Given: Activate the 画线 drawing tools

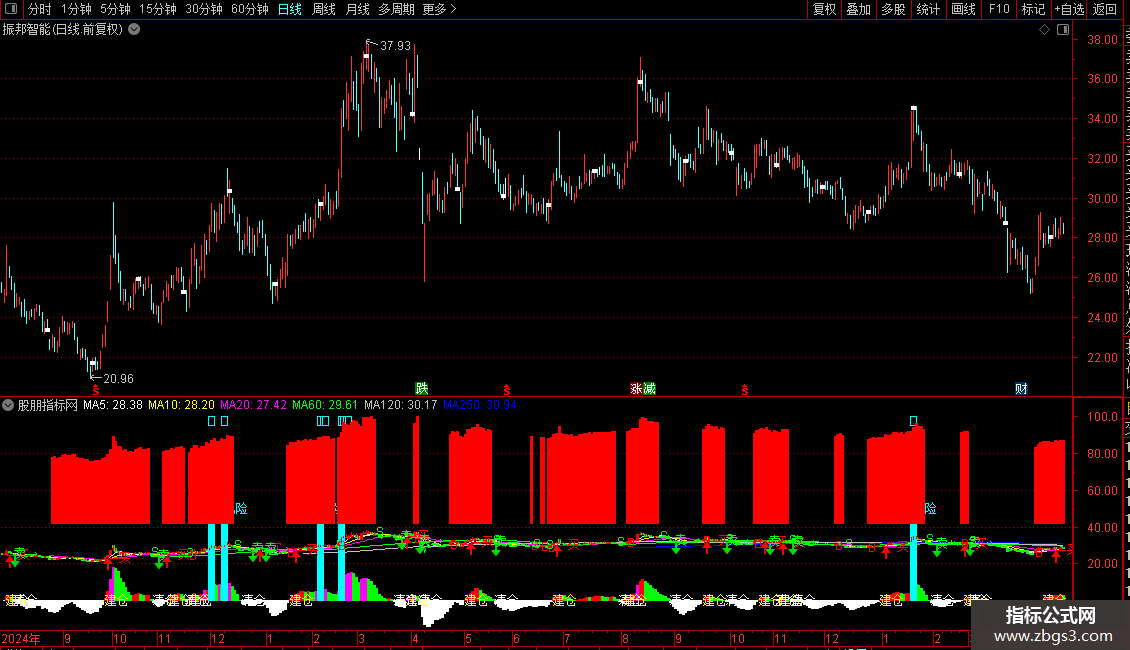Looking at the screenshot, I should [x=964, y=9].
